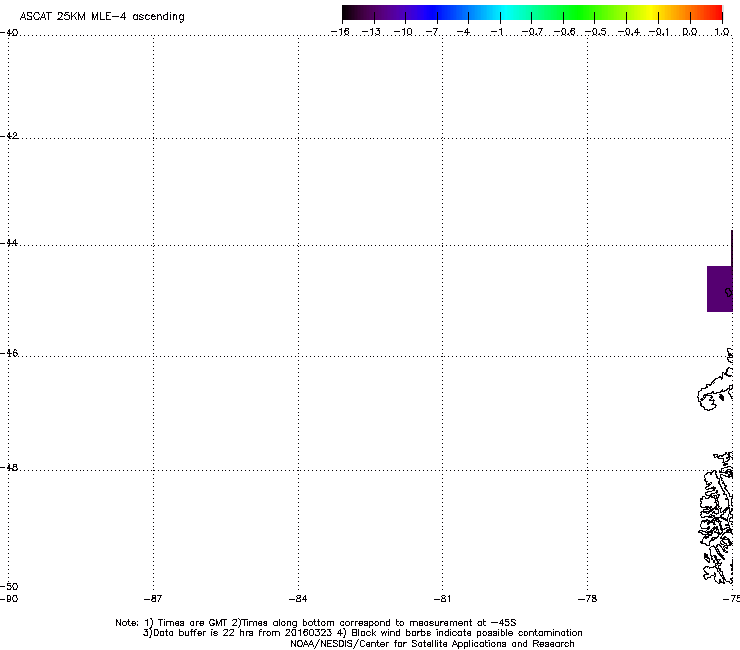Click the -44 latitude axis label

coord(9,243)
